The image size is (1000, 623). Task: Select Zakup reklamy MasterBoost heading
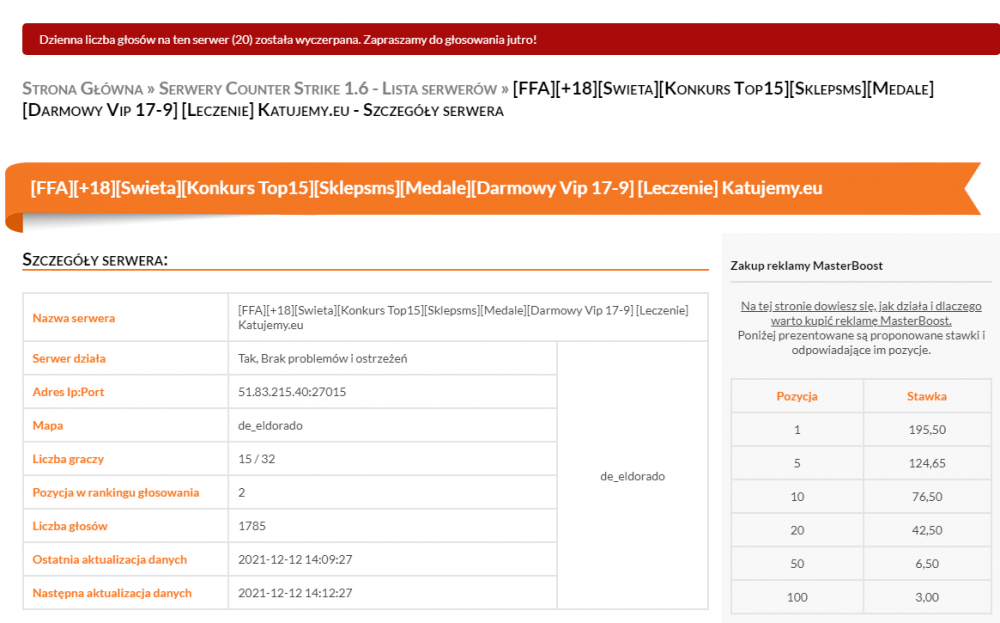(807, 266)
